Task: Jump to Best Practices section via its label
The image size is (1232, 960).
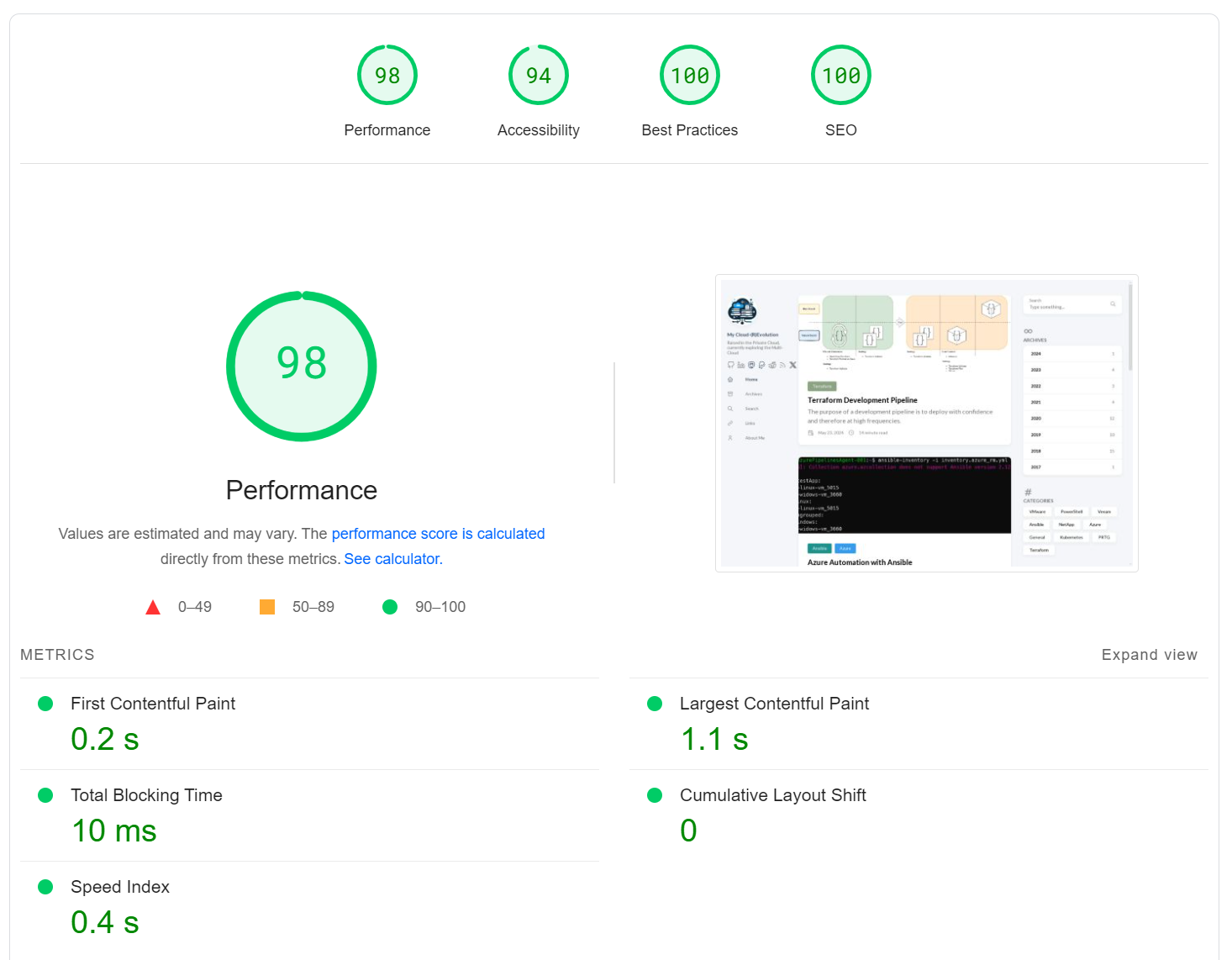Action: [x=689, y=130]
